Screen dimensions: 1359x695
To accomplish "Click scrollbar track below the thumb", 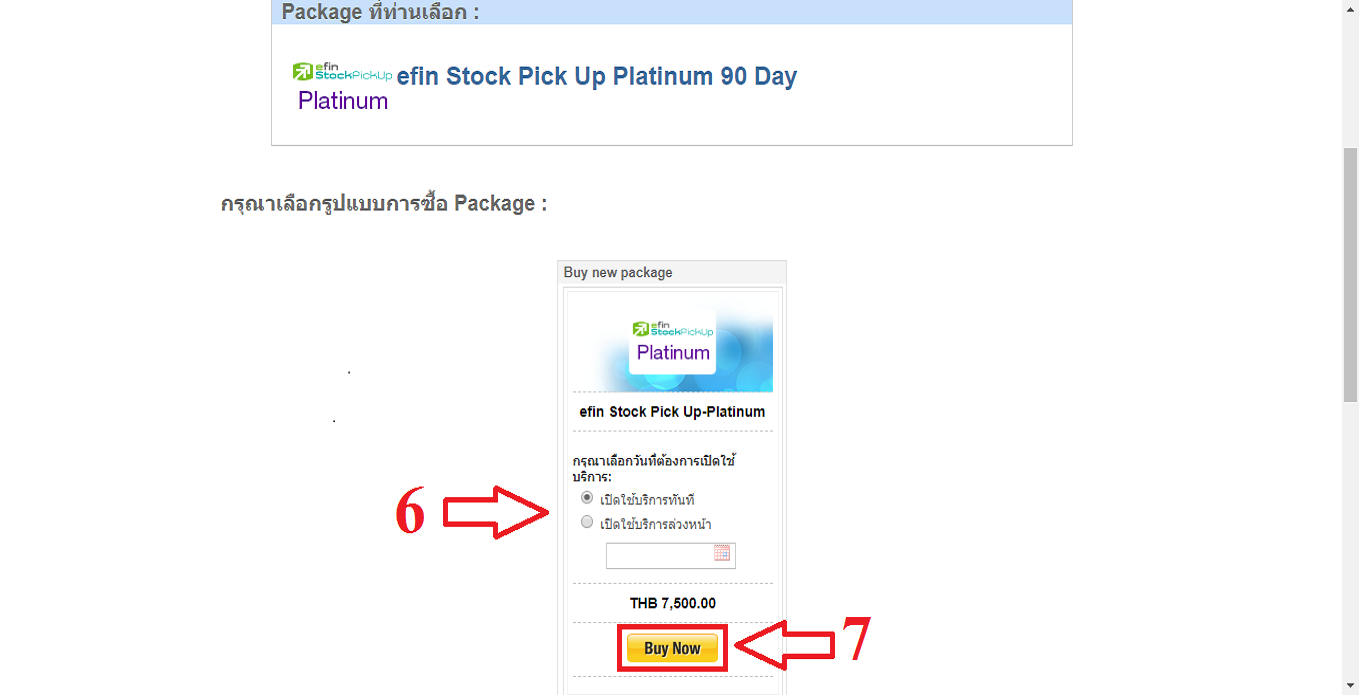I will coord(1350,540).
